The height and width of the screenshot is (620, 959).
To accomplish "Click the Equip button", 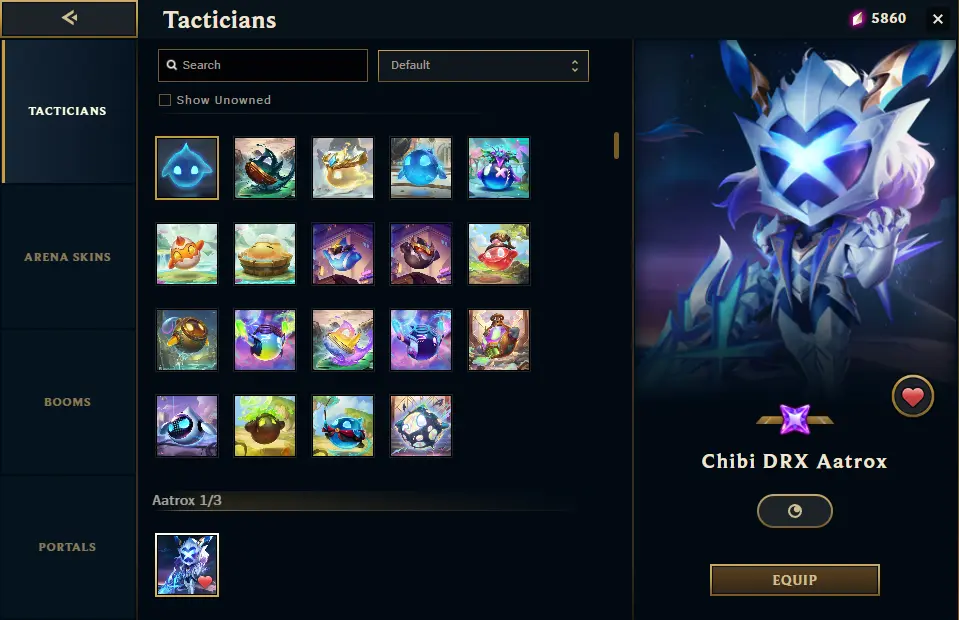I will (x=794, y=580).
